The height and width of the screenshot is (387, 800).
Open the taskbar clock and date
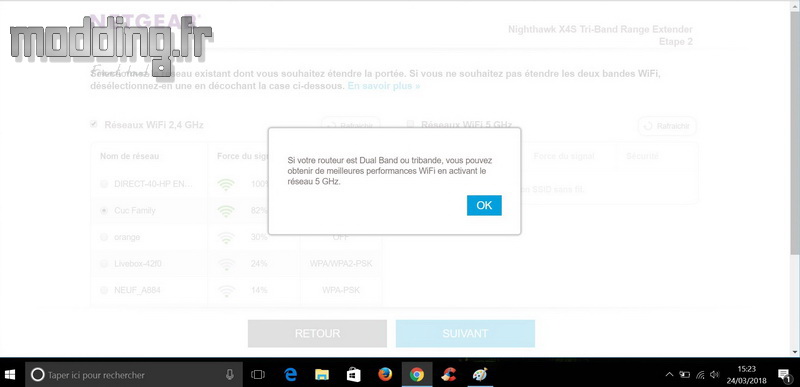tap(746, 375)
